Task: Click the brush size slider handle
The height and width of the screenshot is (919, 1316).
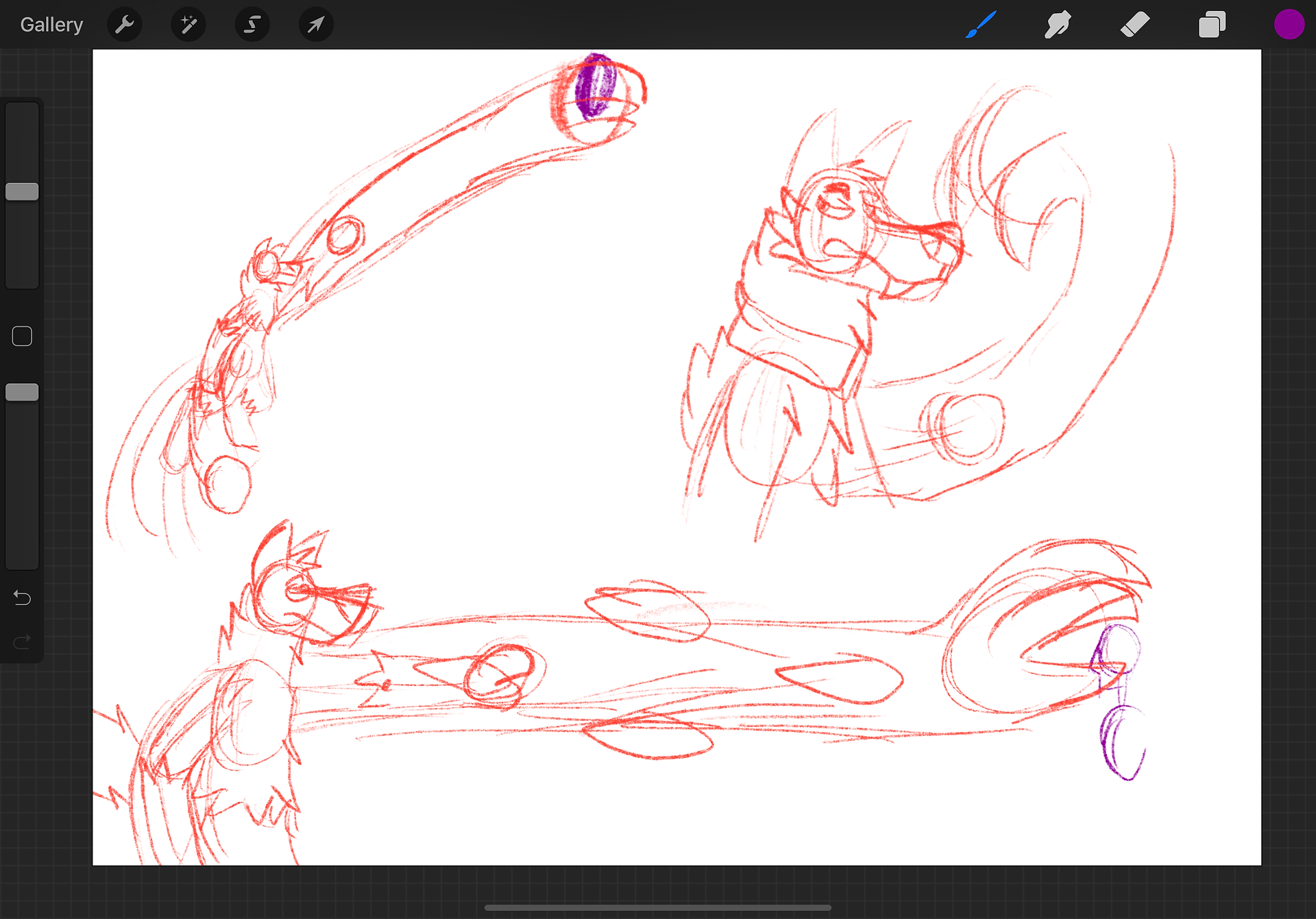Action: click(22, 192)
